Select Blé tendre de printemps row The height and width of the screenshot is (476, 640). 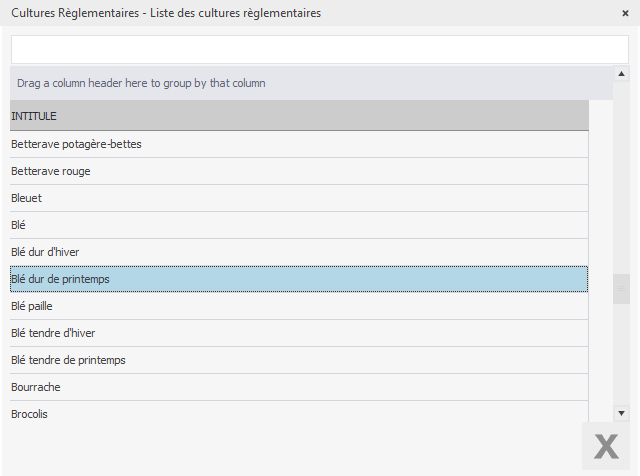(x=299, y=360)
